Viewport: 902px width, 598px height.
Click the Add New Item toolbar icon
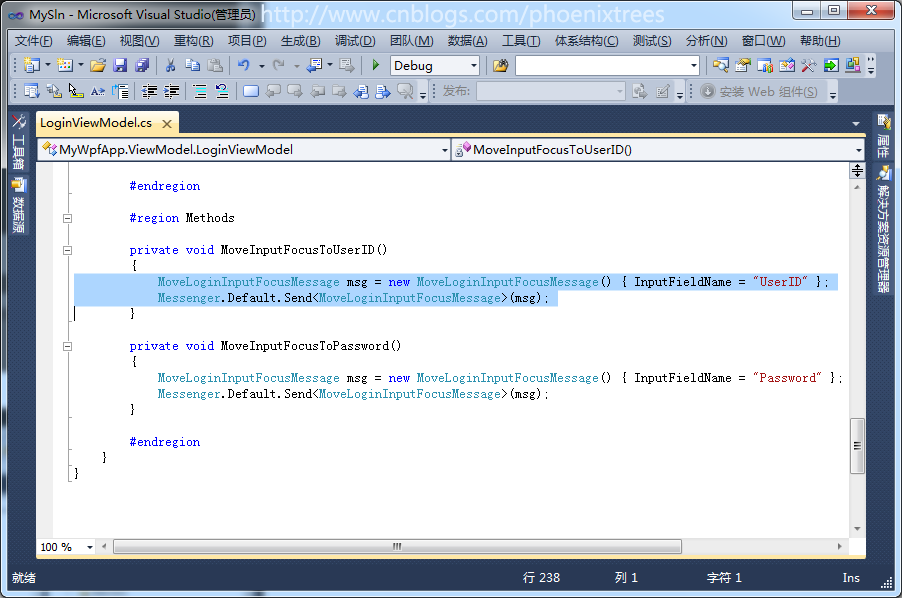[65, 65]
